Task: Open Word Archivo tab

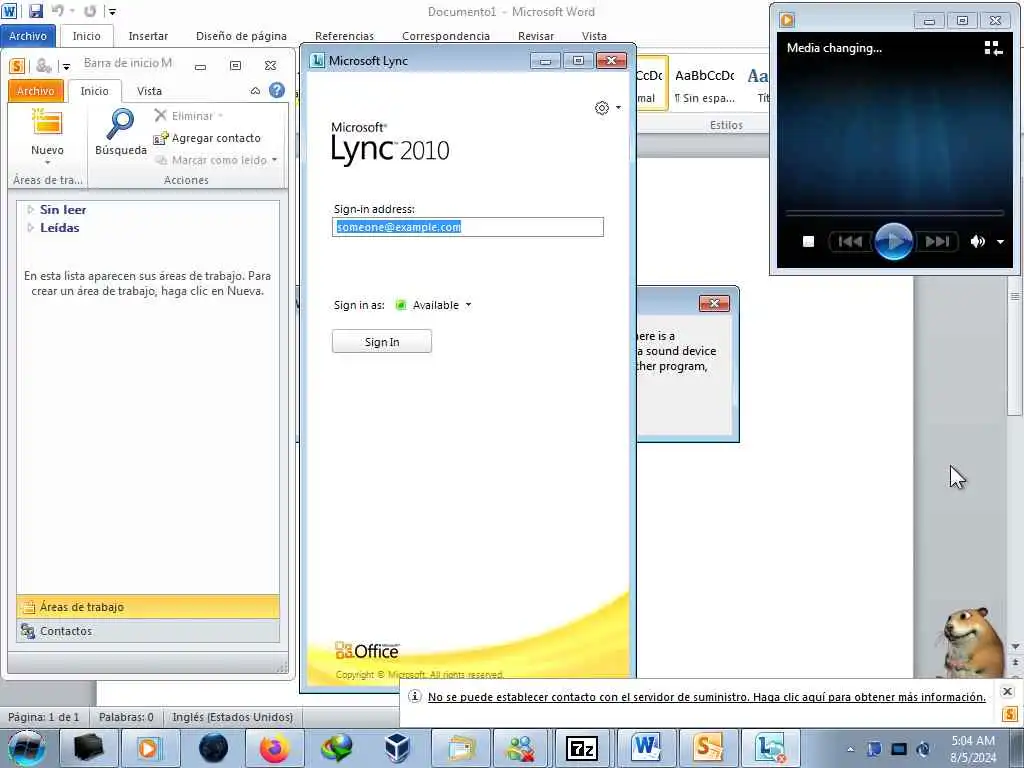Action: point(28,36)
